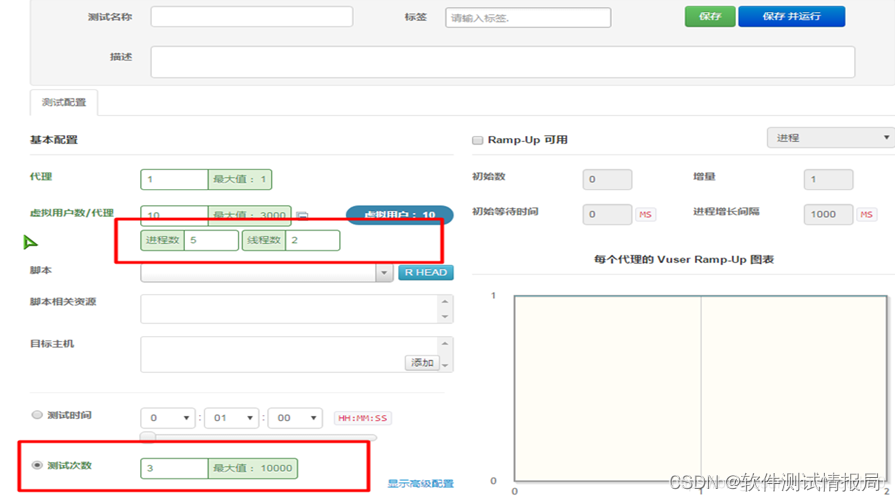The width and height of the screenshot is (895, 501).
Task: Open the minutes dropdown showing 01
Action: coord(232,418)
